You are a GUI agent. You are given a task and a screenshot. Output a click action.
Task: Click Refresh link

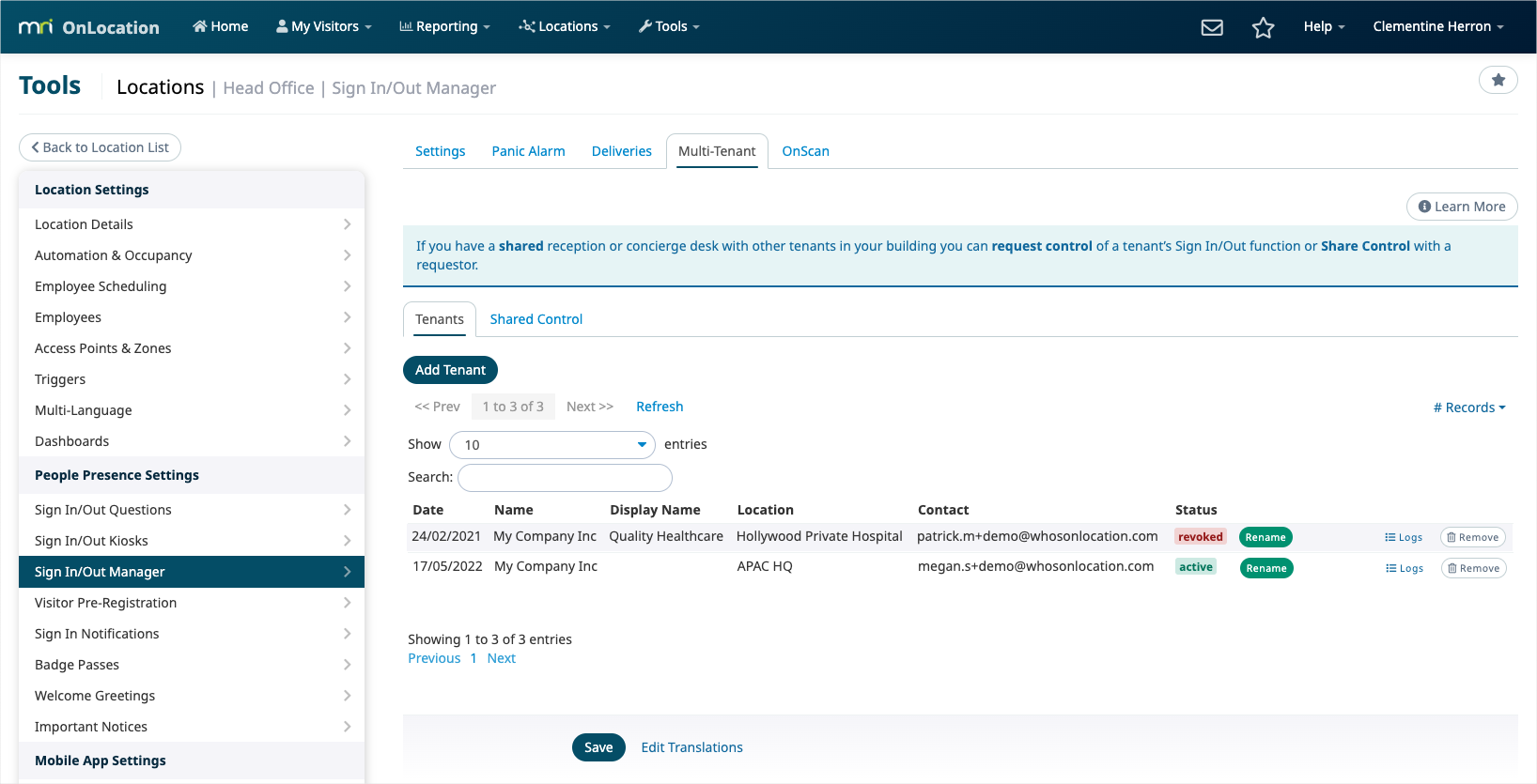click(660, 407)
